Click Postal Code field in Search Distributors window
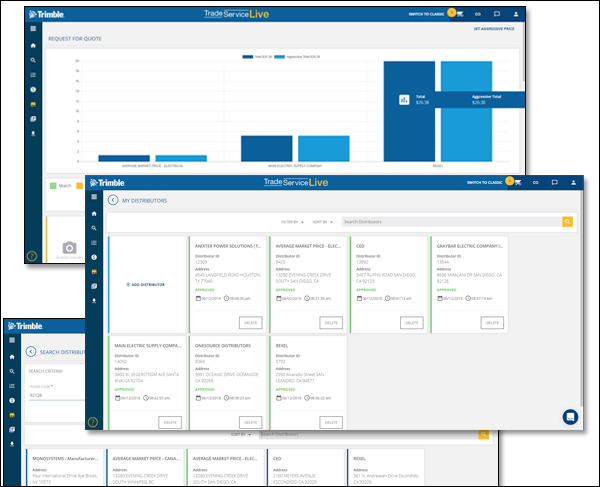600x487 pixels. pos(57,395)
